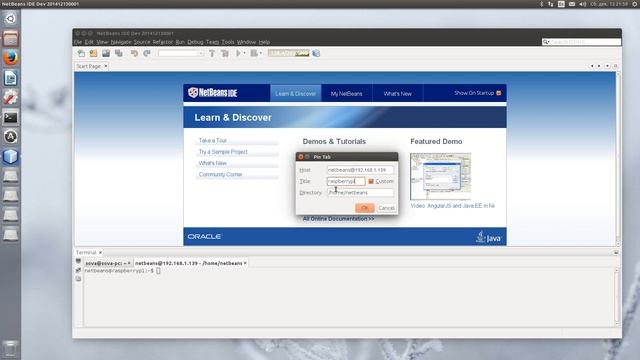640x360 pixels.
Task: Click OK in Pin Tab dialog
Action: pyautogui.click(x=364, y=208)
